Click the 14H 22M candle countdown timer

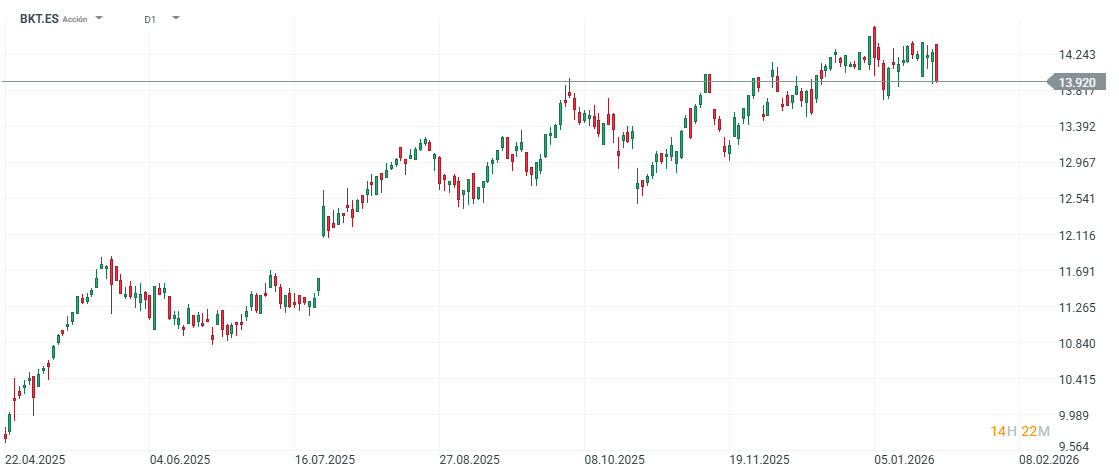coord(1020,431)
